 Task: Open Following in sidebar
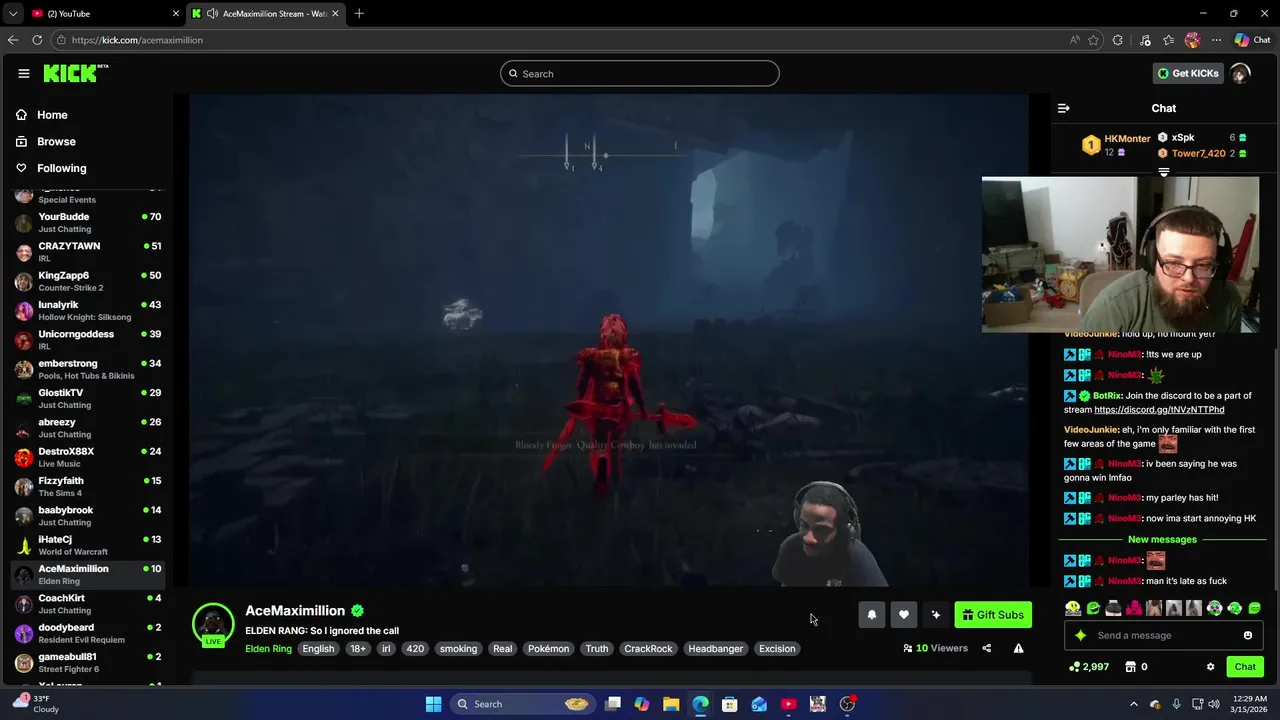tap(62, 168)
